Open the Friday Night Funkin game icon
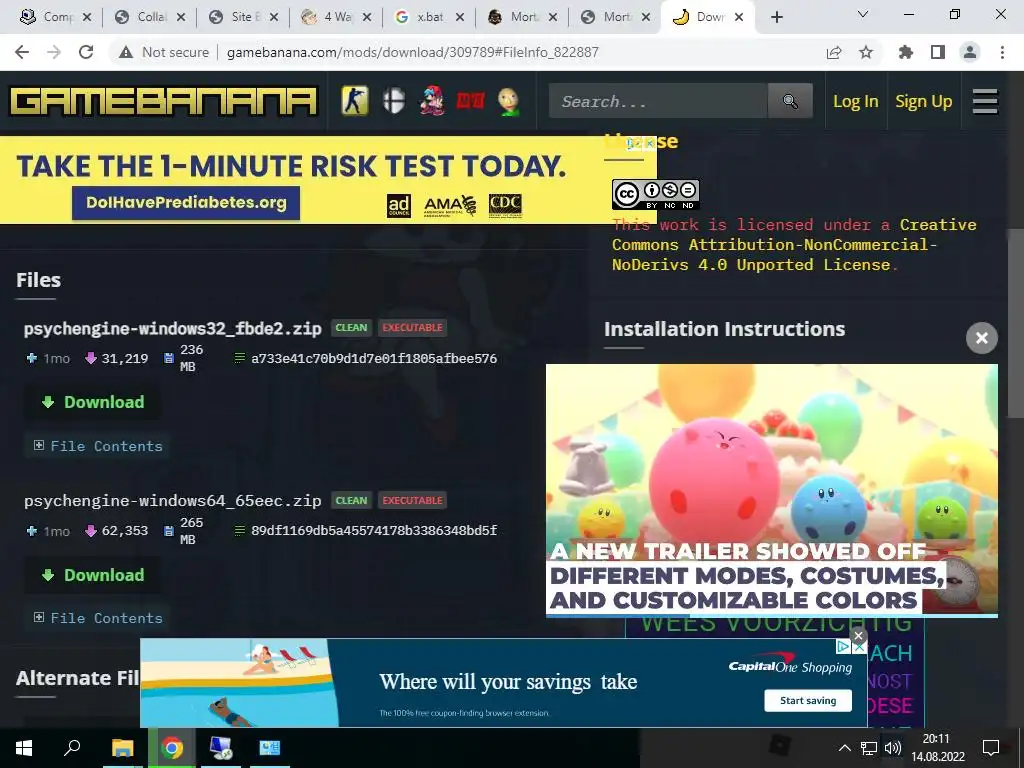Screen dimensions: 1024x768 (x=432, y=101)
